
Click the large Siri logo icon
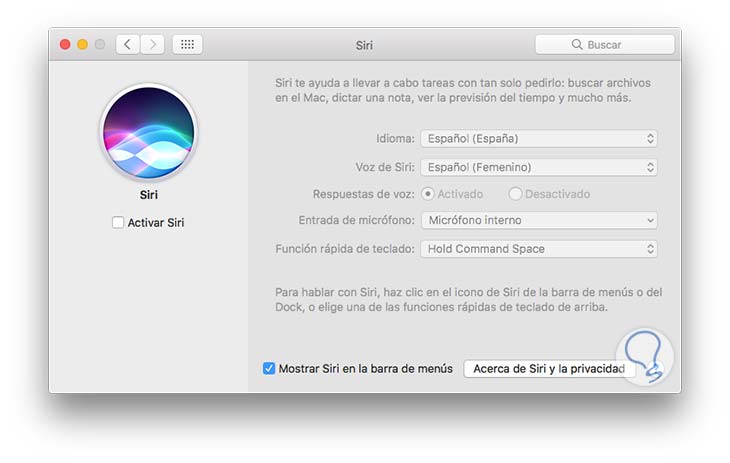pyautogui.click(x=149, y=132)
